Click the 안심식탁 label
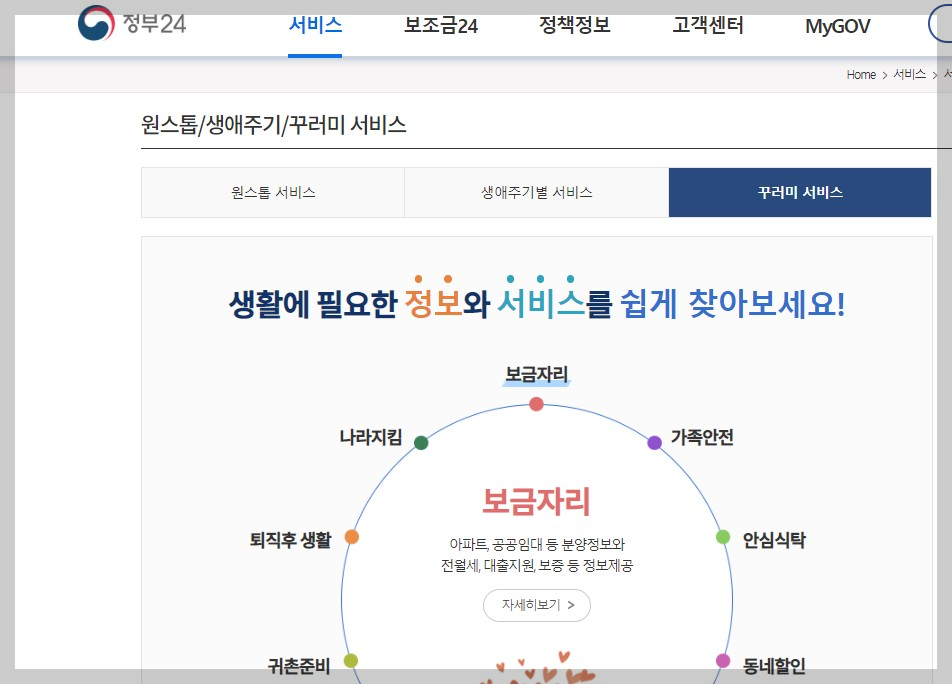This screenshot has height=684, width=952. point(774,540)
